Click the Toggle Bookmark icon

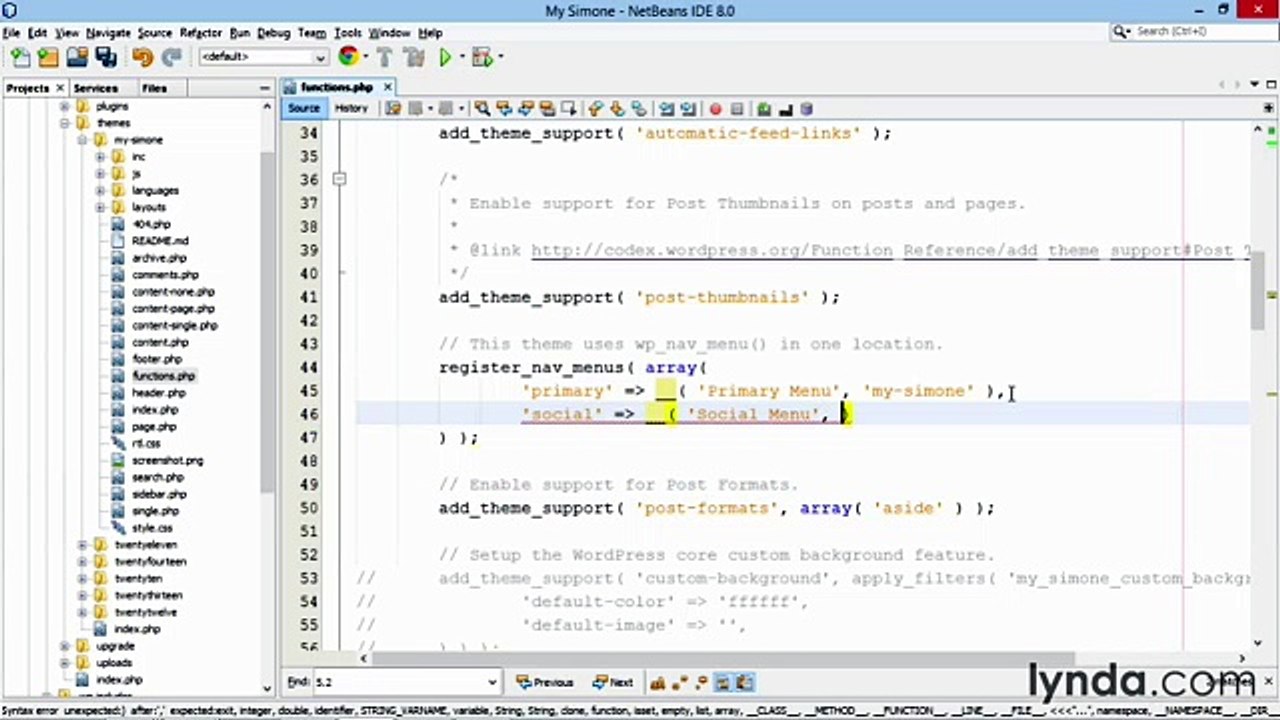coord(639,108)
